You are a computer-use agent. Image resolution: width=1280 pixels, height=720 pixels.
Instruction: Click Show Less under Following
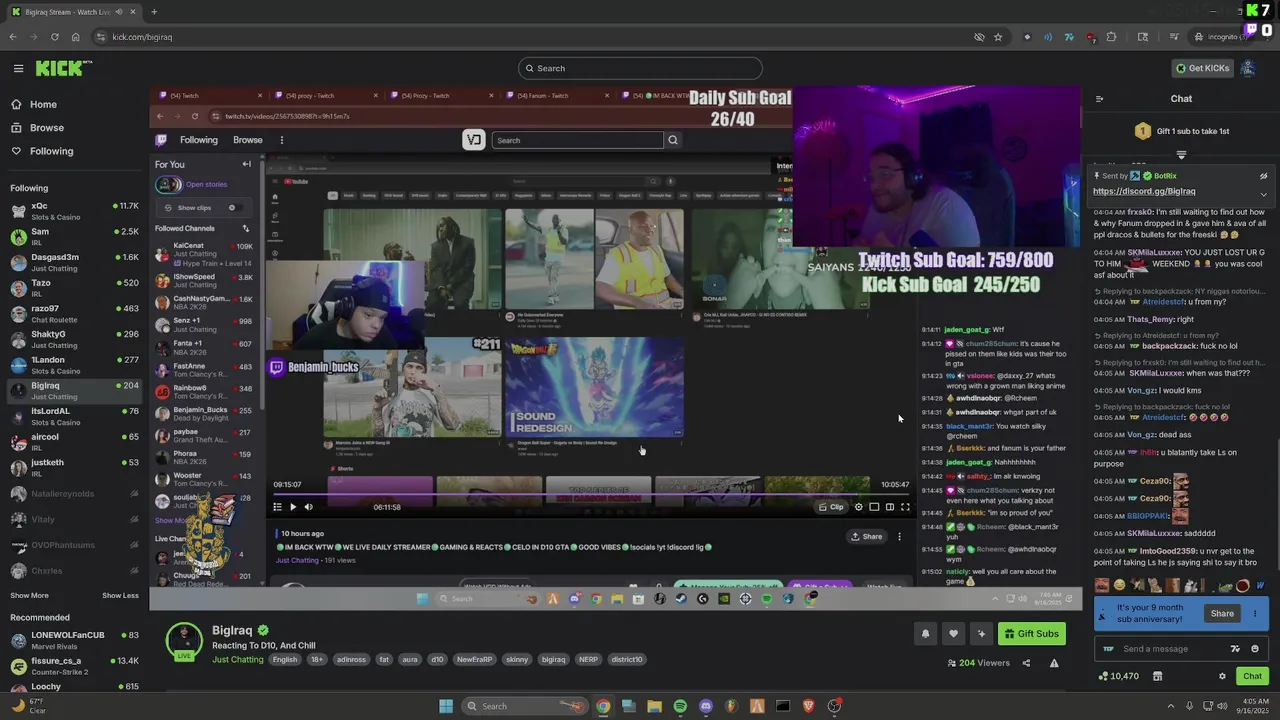click(x=120, y=595)
